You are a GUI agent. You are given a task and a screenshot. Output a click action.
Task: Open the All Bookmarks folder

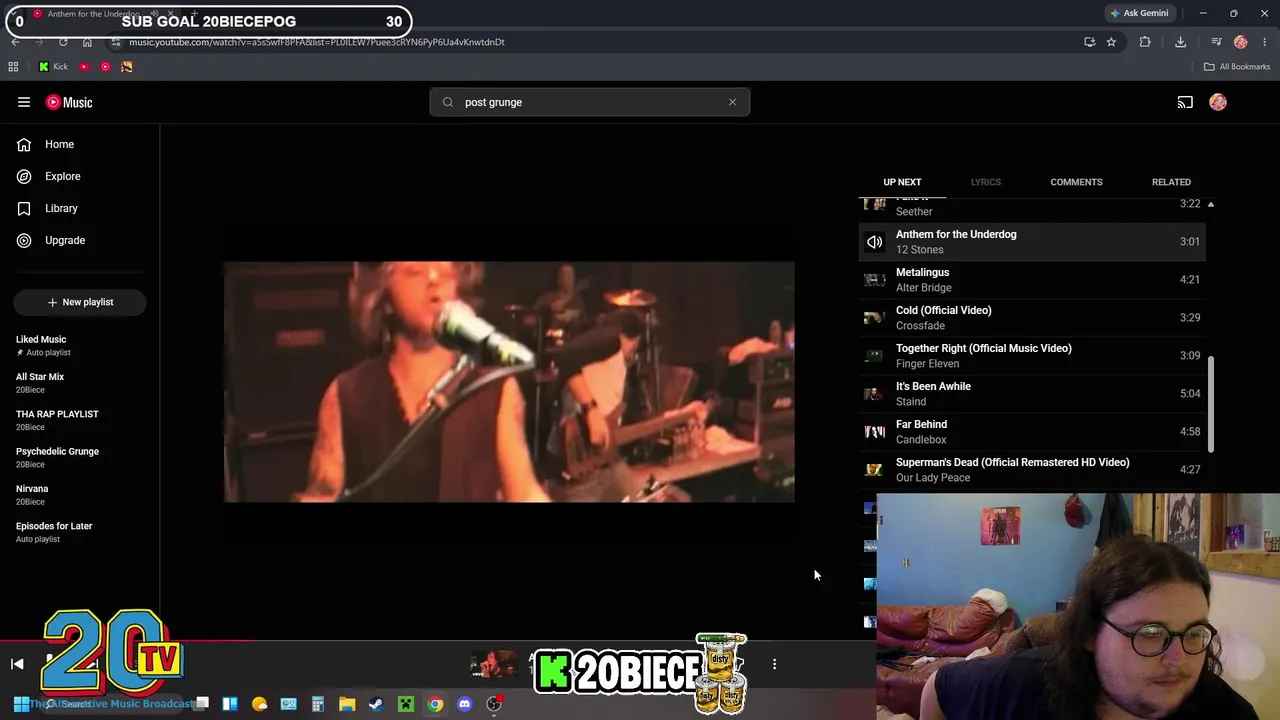1237,67
